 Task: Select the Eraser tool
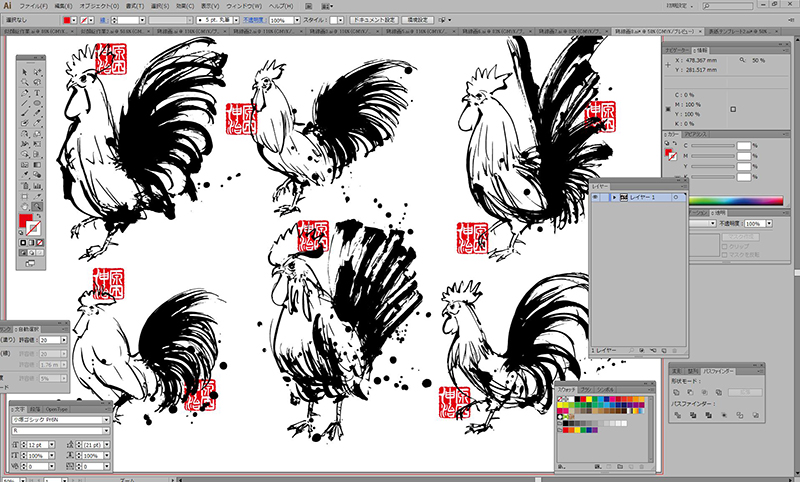coord(37,122)
